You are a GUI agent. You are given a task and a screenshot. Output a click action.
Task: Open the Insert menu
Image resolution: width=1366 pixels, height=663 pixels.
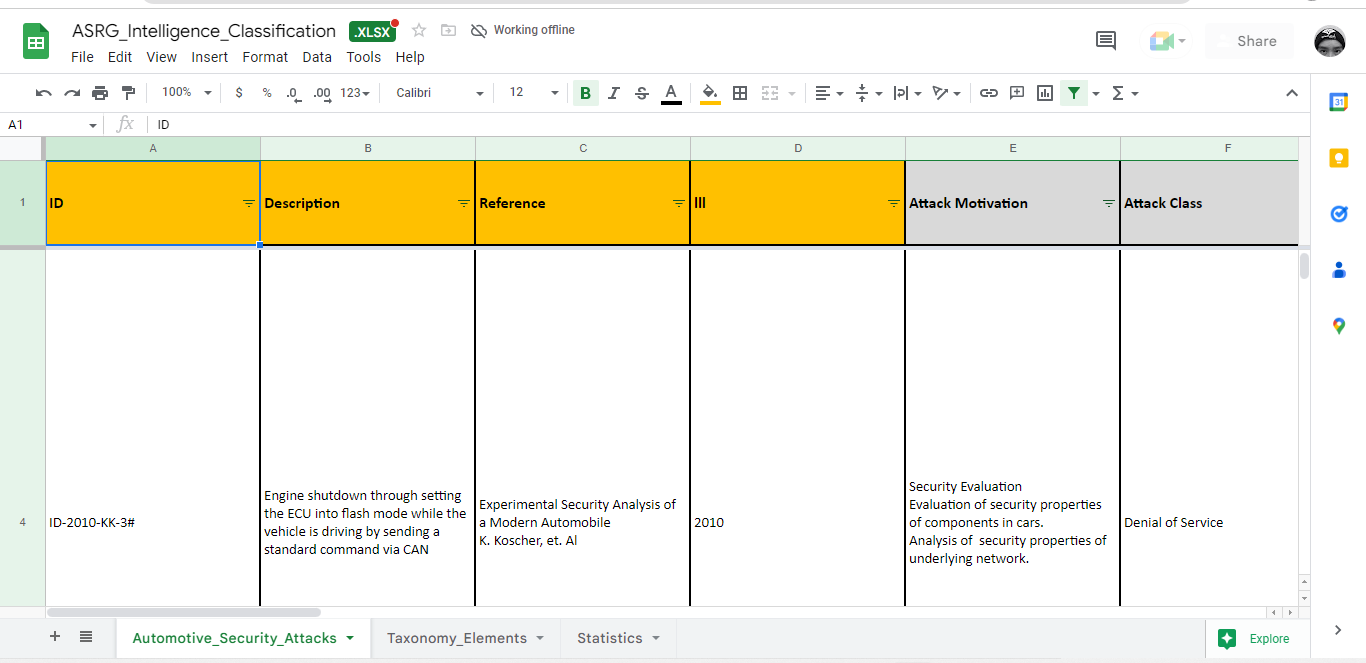[210, 57]
